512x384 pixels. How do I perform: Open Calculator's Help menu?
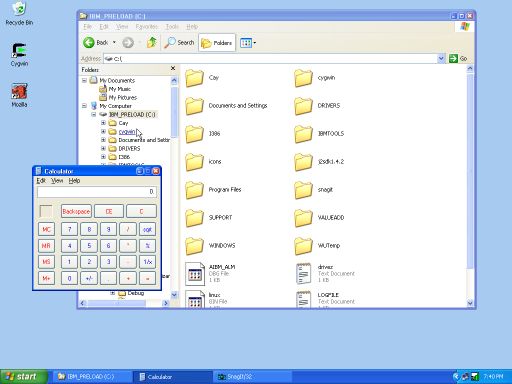74,181
